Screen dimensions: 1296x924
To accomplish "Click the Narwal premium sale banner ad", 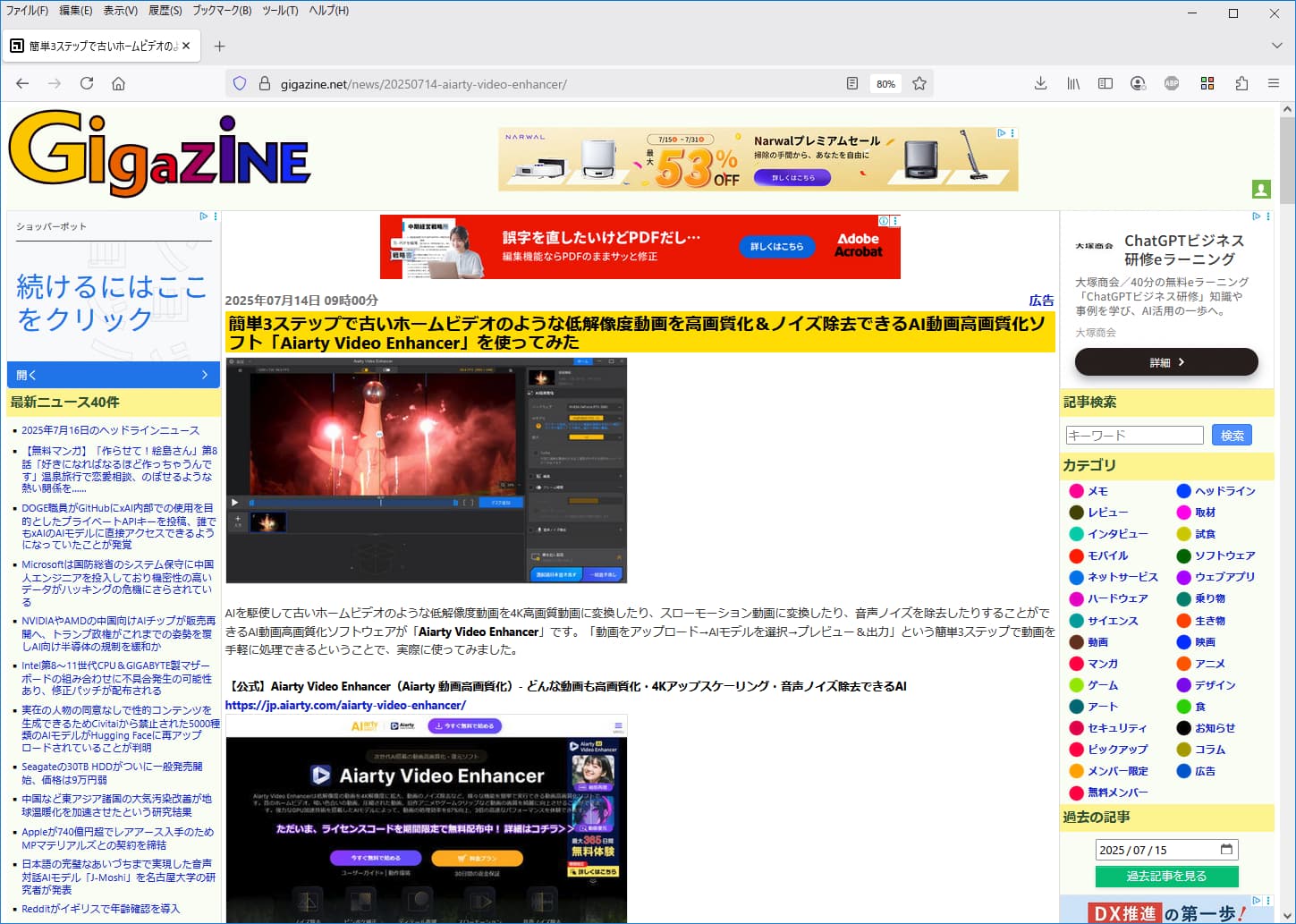I will [x=758, y=159].
